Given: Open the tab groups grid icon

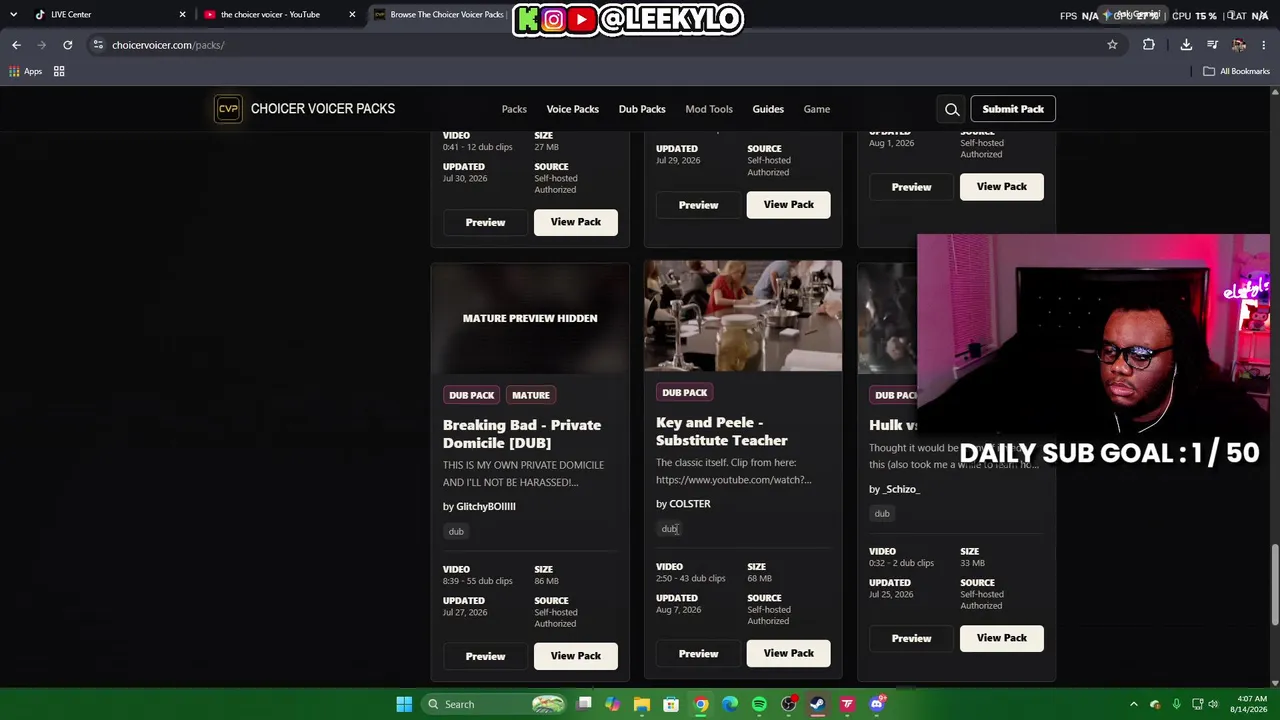Looking at the screenshot, I should (x=59, y=71).
